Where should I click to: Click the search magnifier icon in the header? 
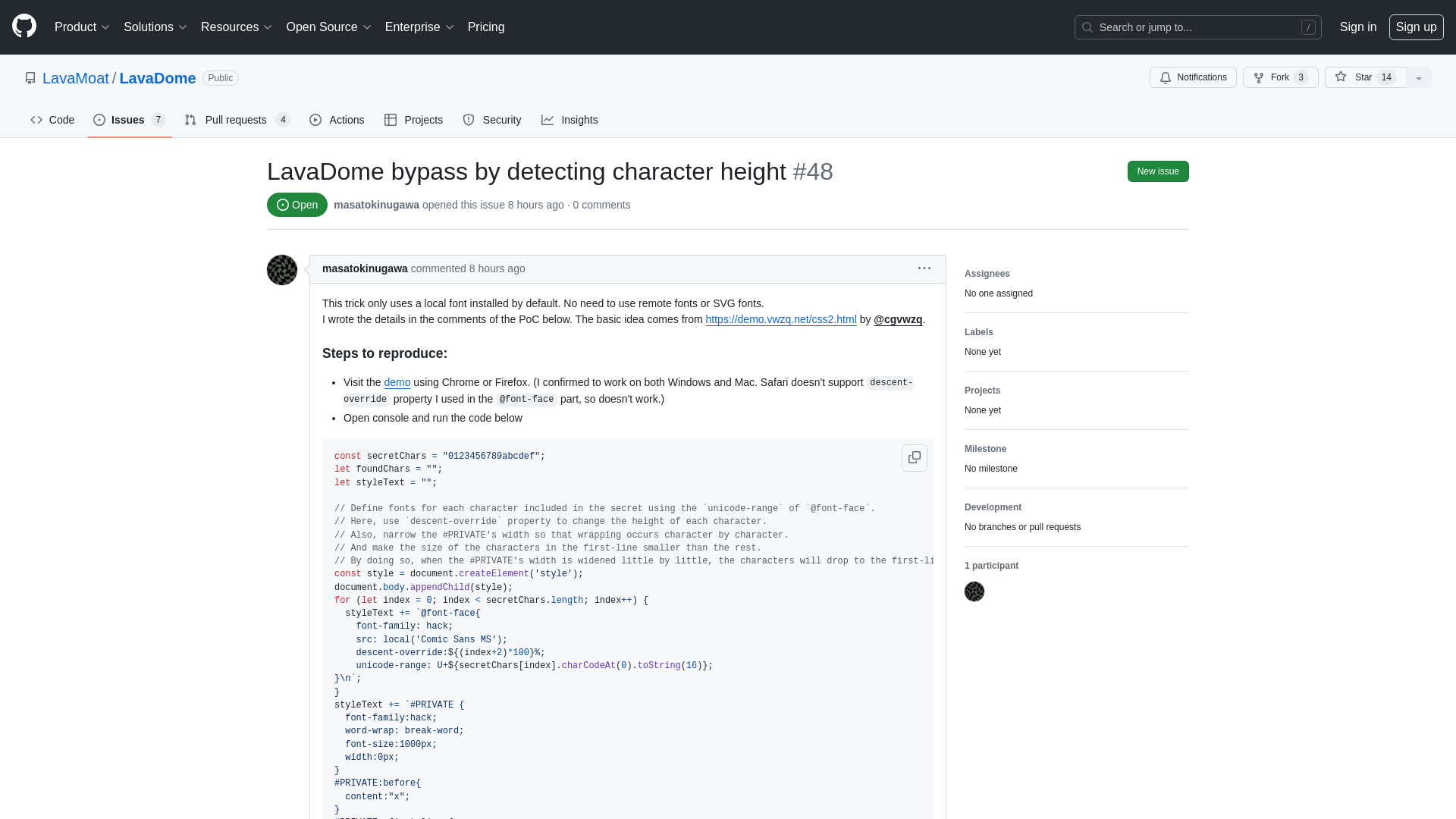[1087, 27]
